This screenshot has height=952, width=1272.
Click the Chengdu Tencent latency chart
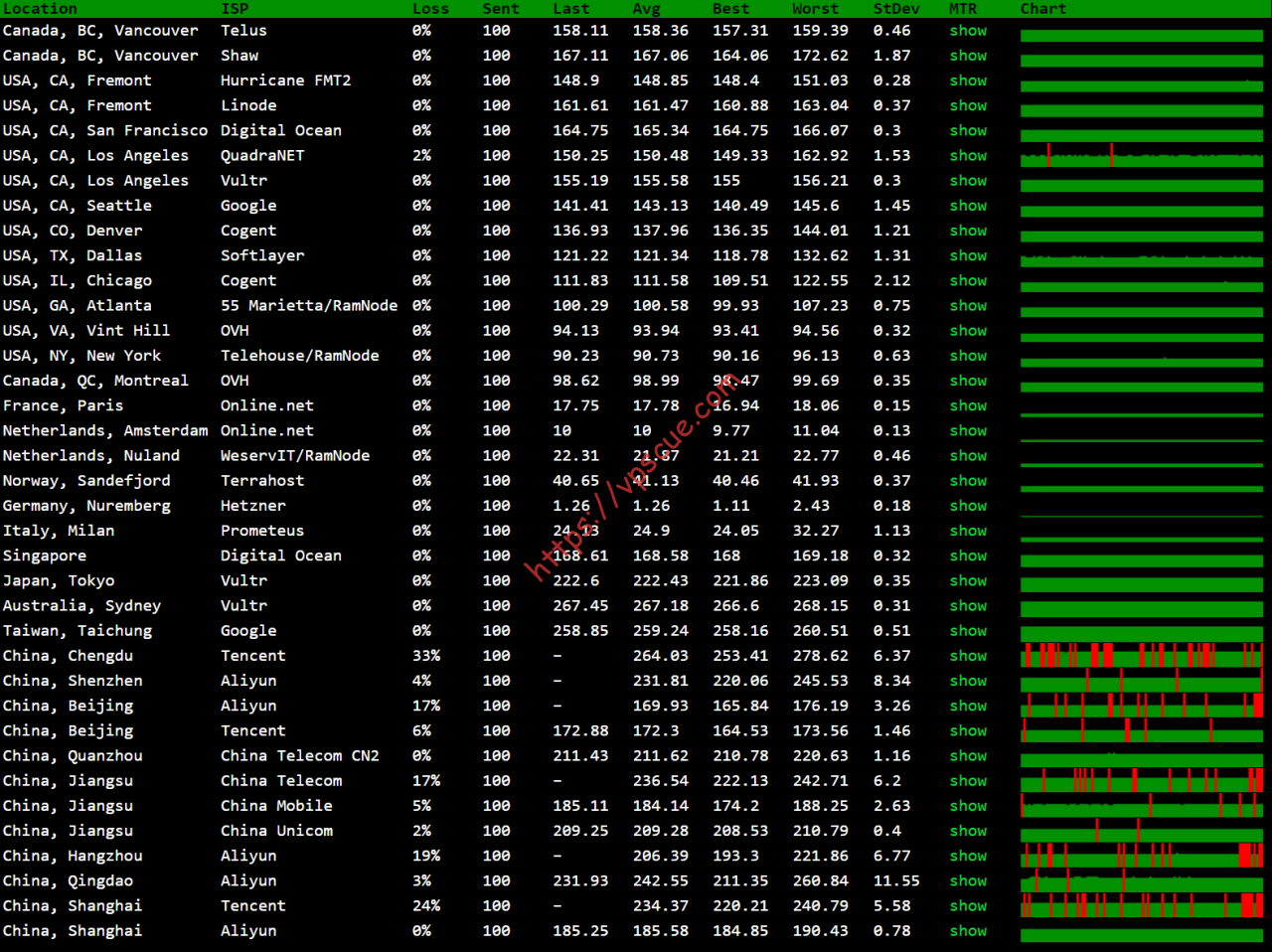[x=1142, y=656]
